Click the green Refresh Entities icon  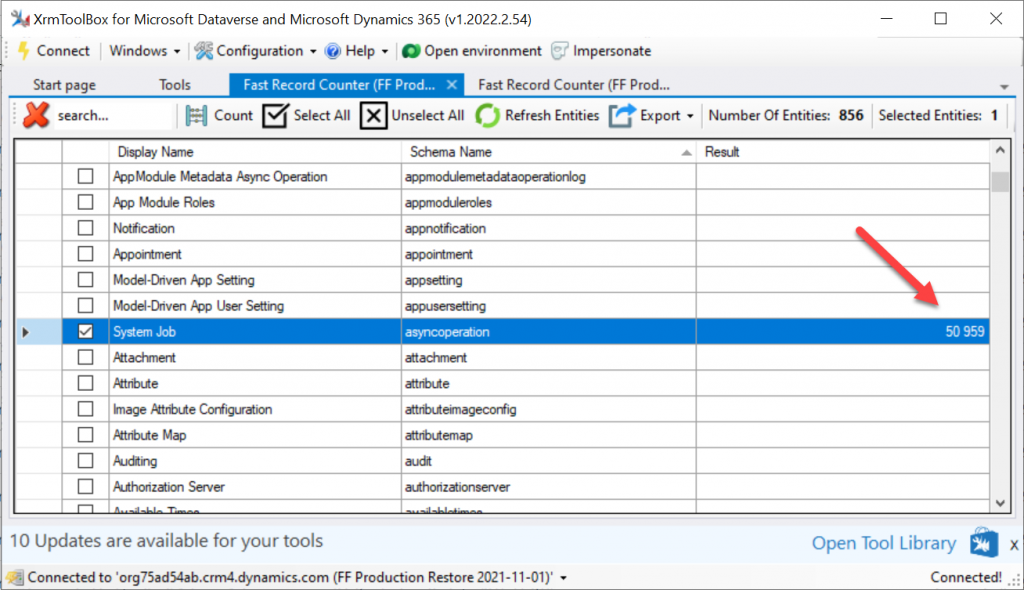pos(487,116)
